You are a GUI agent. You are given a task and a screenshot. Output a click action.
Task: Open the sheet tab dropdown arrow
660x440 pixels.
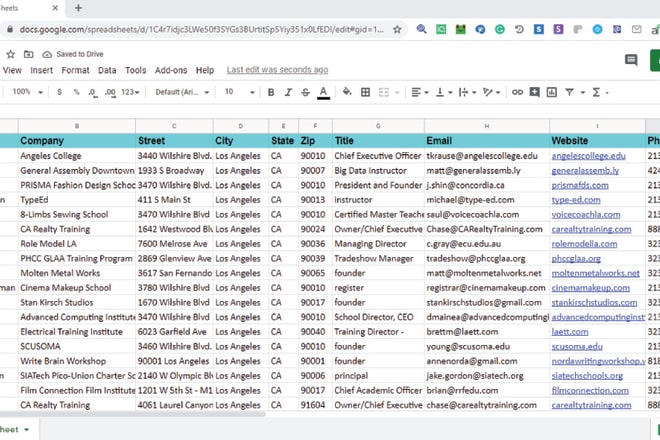pos(27,429)
